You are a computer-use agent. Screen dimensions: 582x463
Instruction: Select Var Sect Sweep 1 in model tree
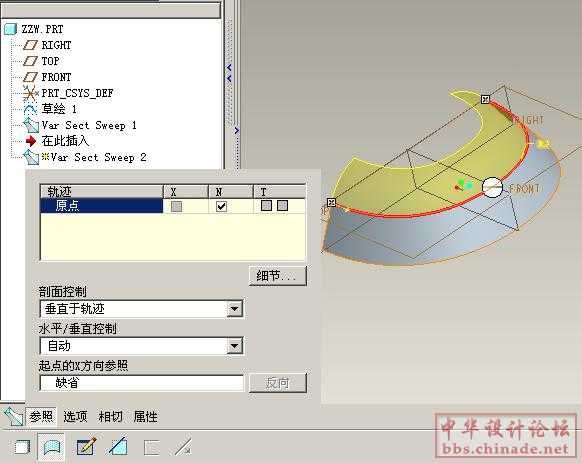[x=89, y=125]
